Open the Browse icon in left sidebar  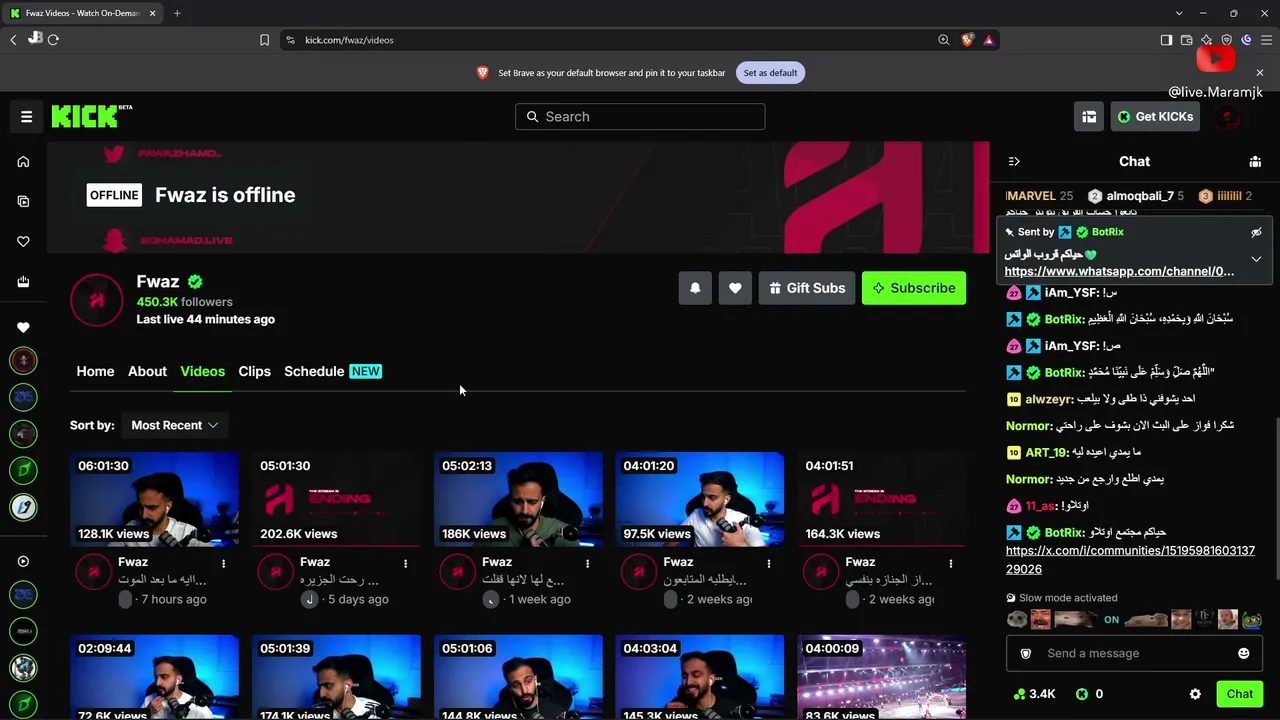coord(23,201)
